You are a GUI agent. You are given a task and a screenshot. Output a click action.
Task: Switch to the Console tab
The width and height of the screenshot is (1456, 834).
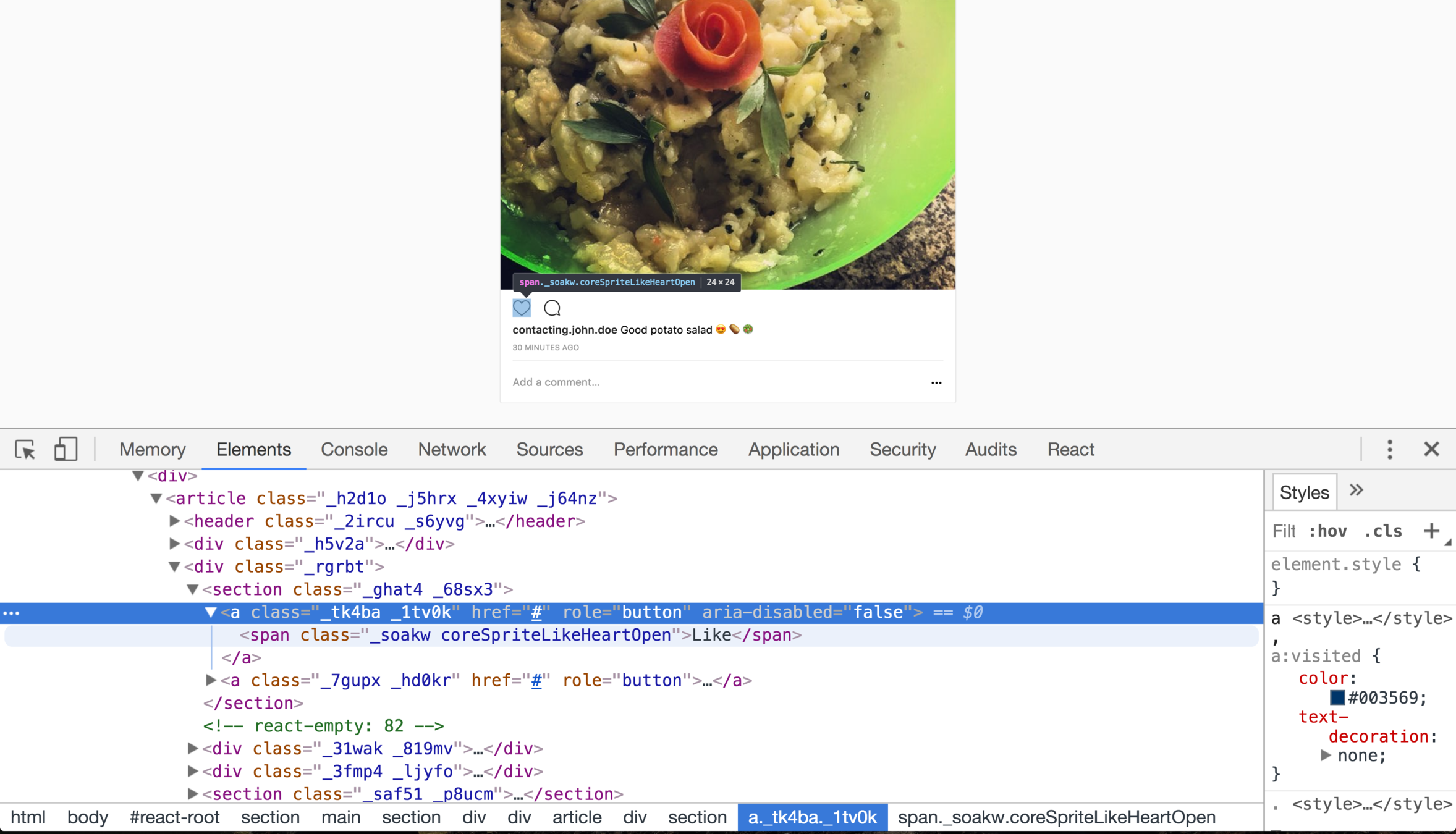(354, 449)
